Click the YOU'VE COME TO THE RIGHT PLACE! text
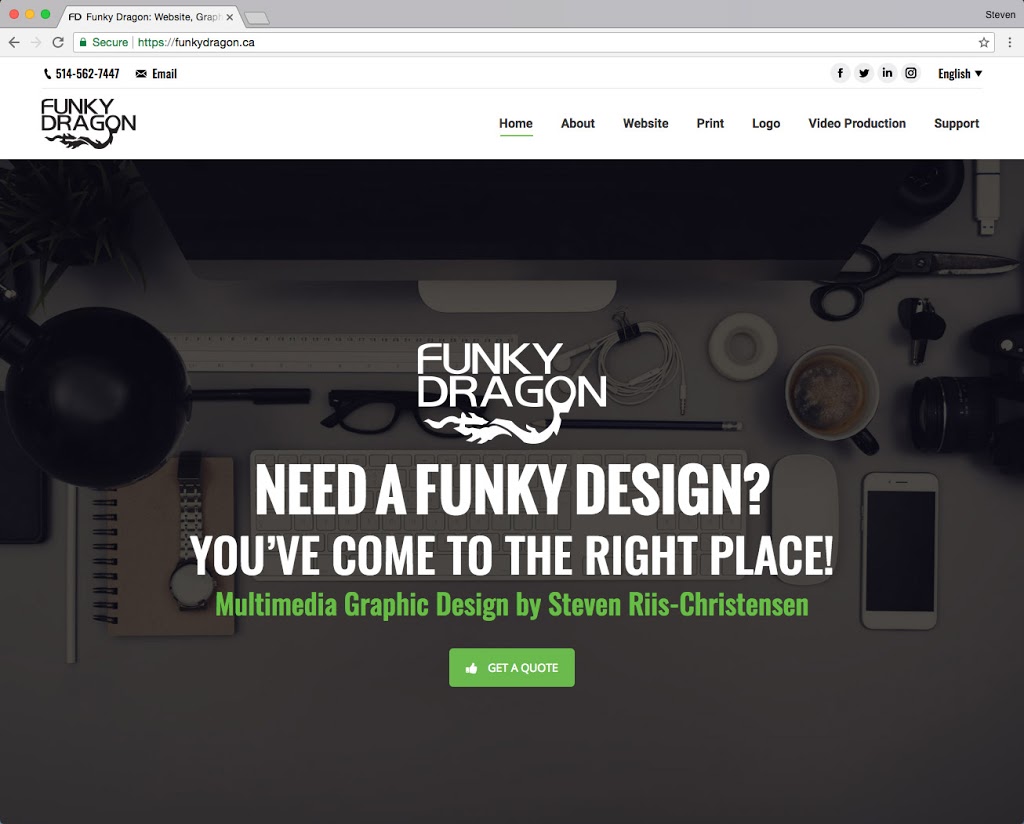The image size is (1024, 824). pos(512,556)
